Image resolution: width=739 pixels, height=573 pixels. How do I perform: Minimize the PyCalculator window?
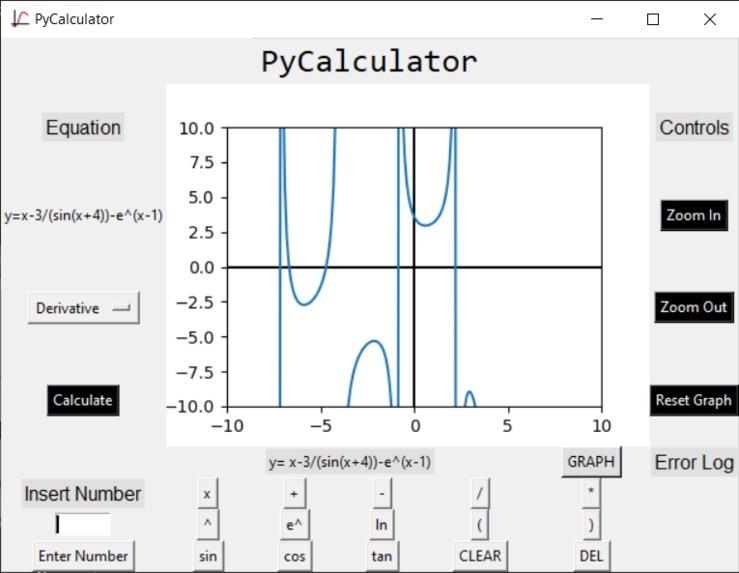pos(597,19)
